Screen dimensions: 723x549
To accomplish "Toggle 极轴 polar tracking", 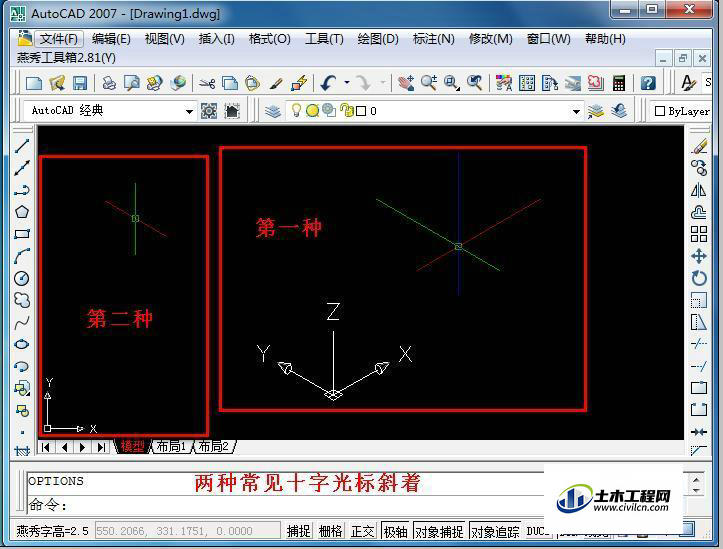I will [x=395, y=531].
